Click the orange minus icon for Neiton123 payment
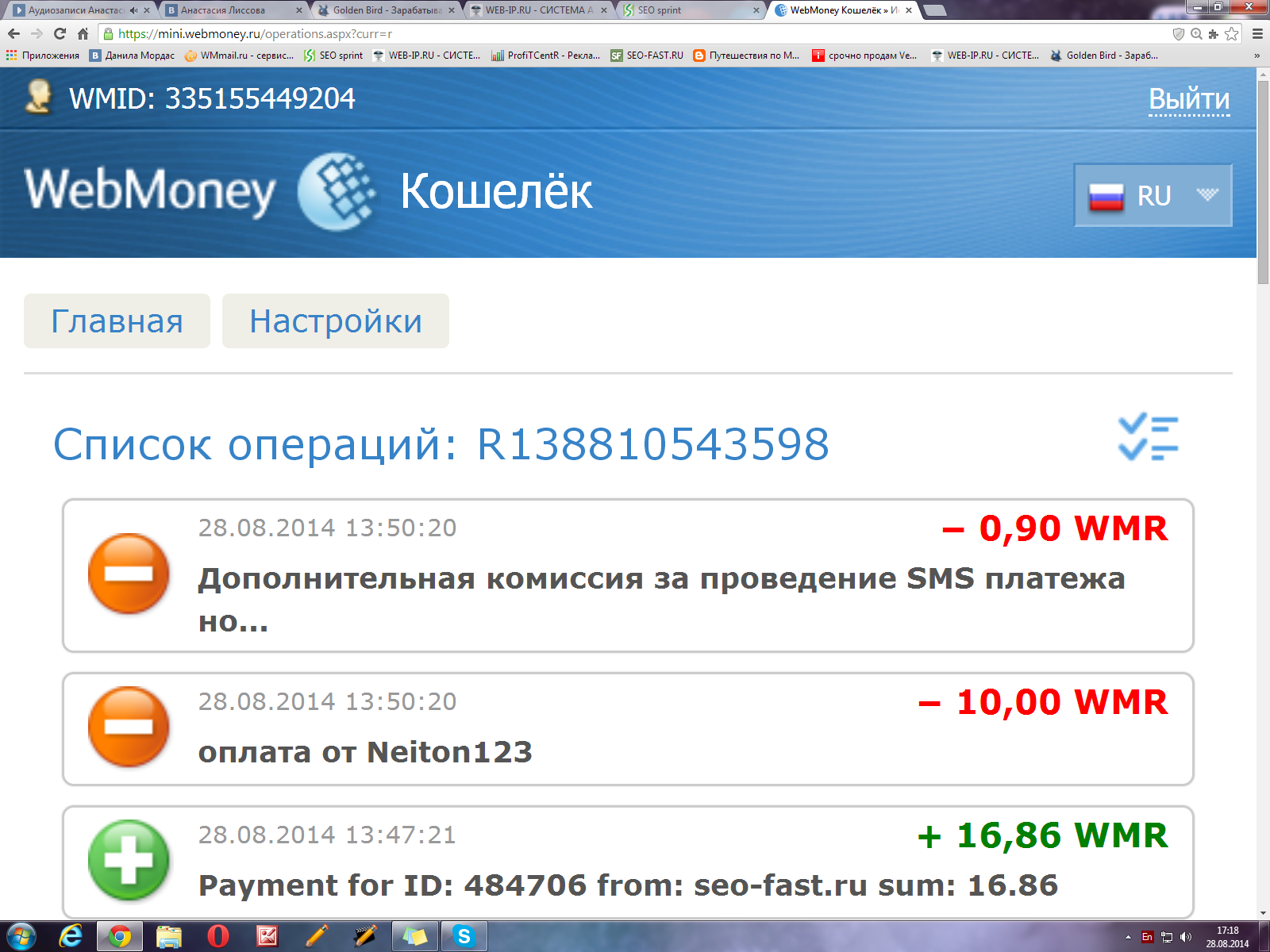 (129, 727)
